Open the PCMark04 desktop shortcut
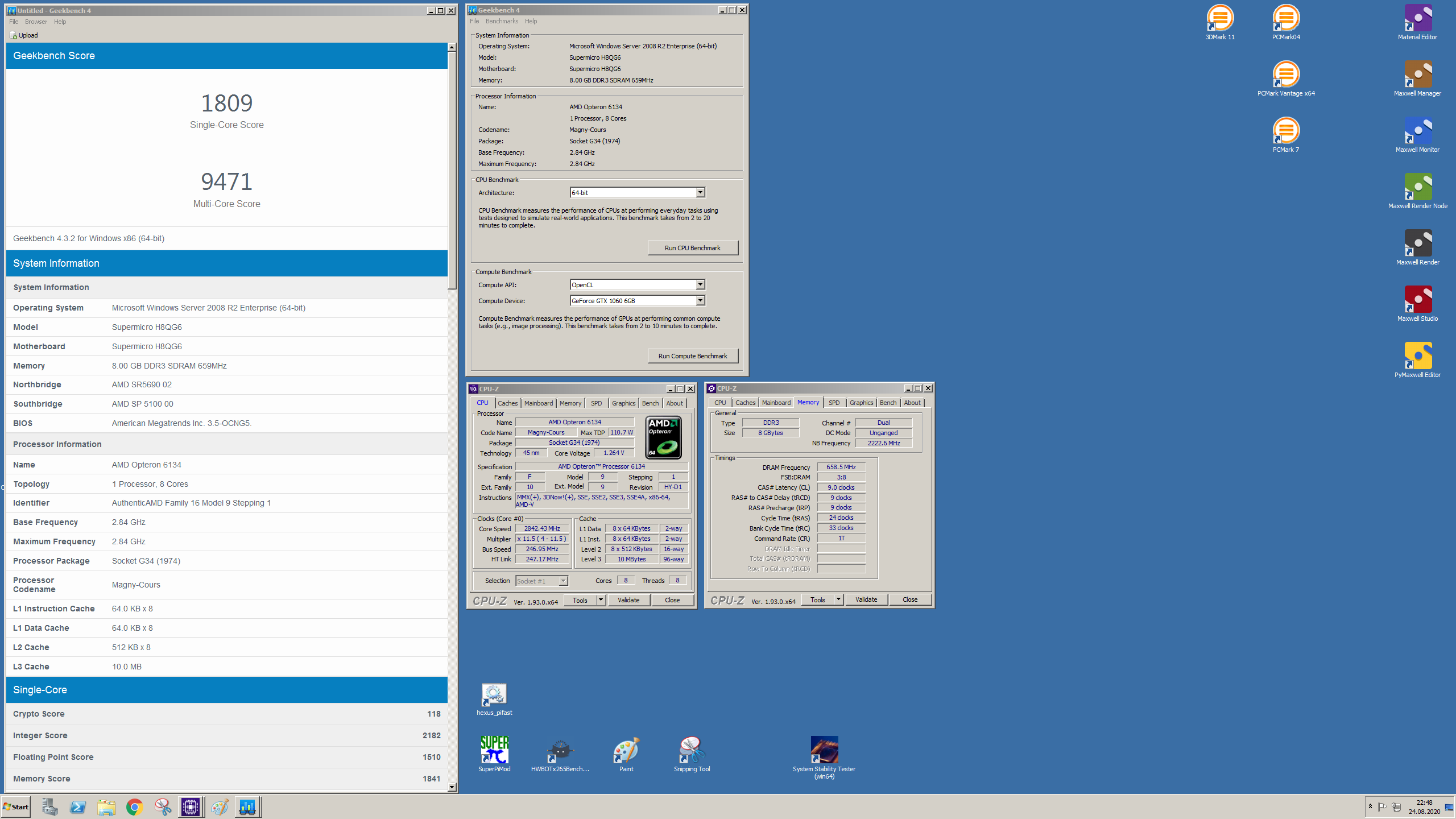 coord(1286,23)
